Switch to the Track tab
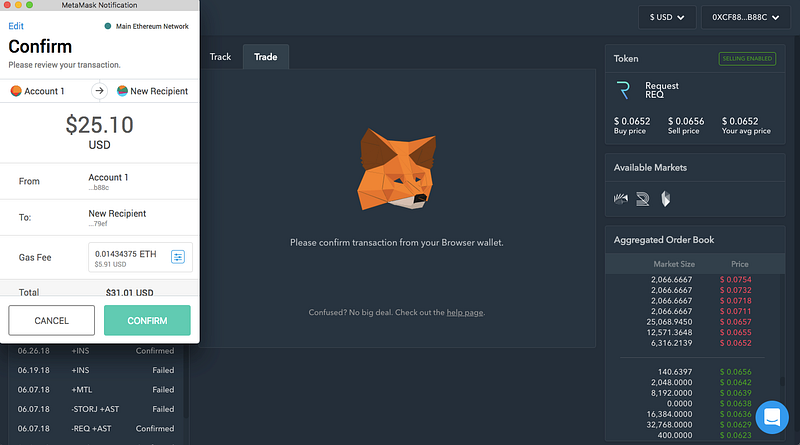 tap(220, 57)
